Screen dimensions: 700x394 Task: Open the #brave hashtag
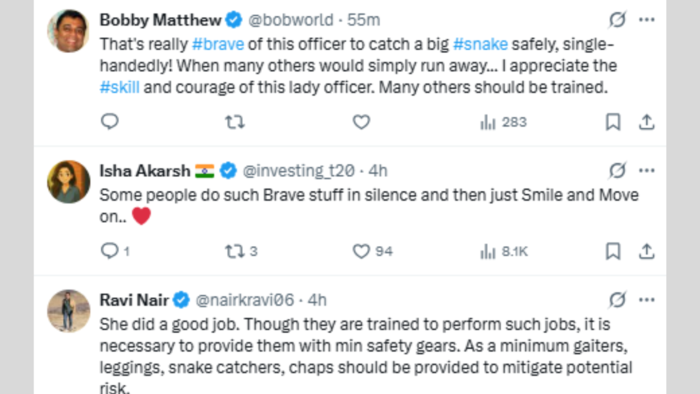pyautogui.click(x=218, y=44)
